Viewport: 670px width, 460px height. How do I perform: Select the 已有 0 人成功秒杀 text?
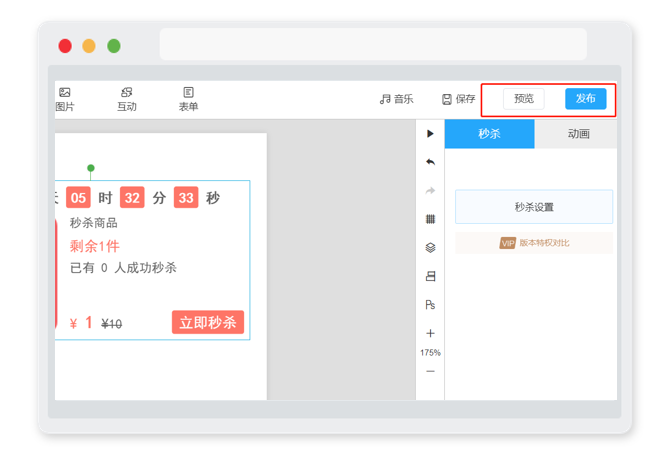(123, 268)
